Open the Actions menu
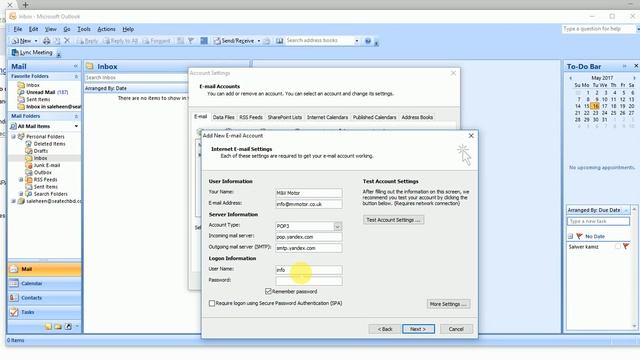This screenshot has height=360, width=640. click(x=107, y=29)
